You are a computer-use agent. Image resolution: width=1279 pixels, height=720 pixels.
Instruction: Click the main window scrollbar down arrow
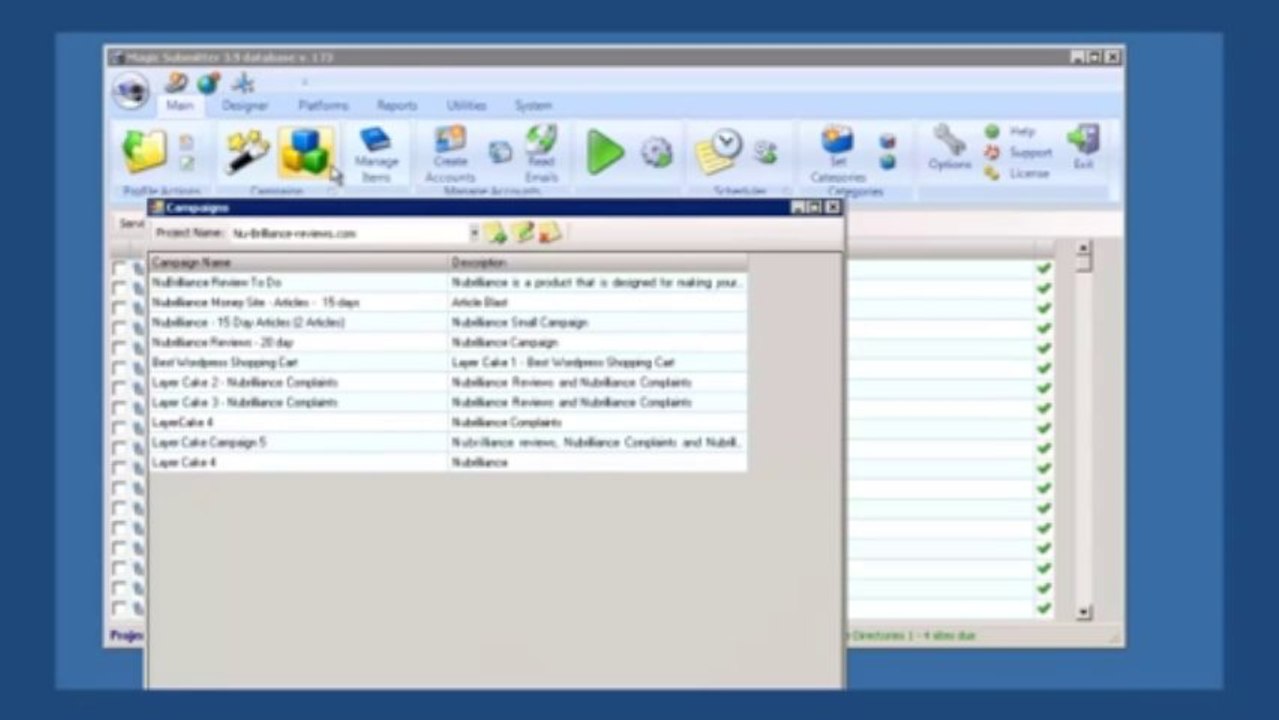(1083, 611)
